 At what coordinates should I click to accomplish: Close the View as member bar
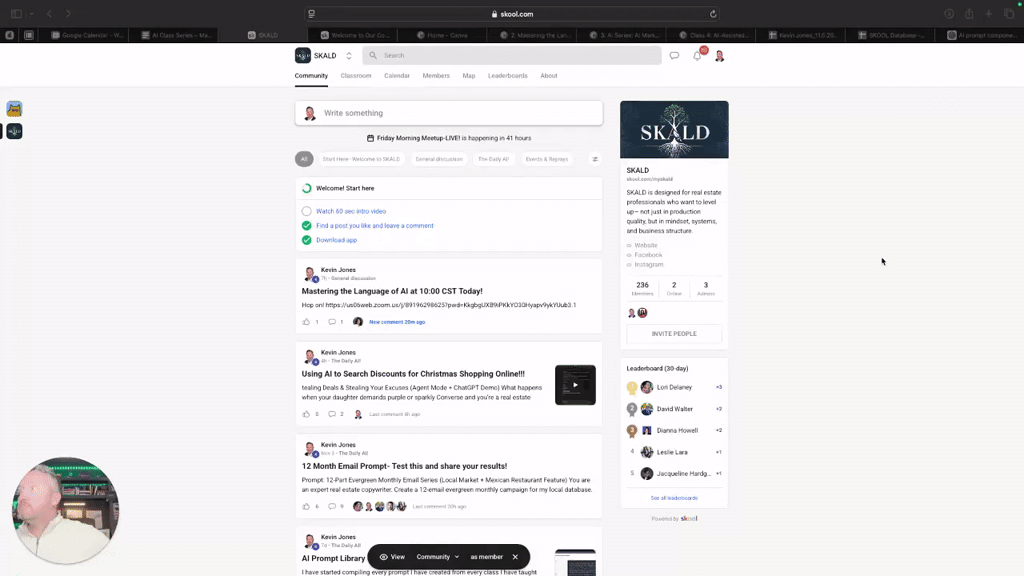pyautogui.click(x=515, y=557)
